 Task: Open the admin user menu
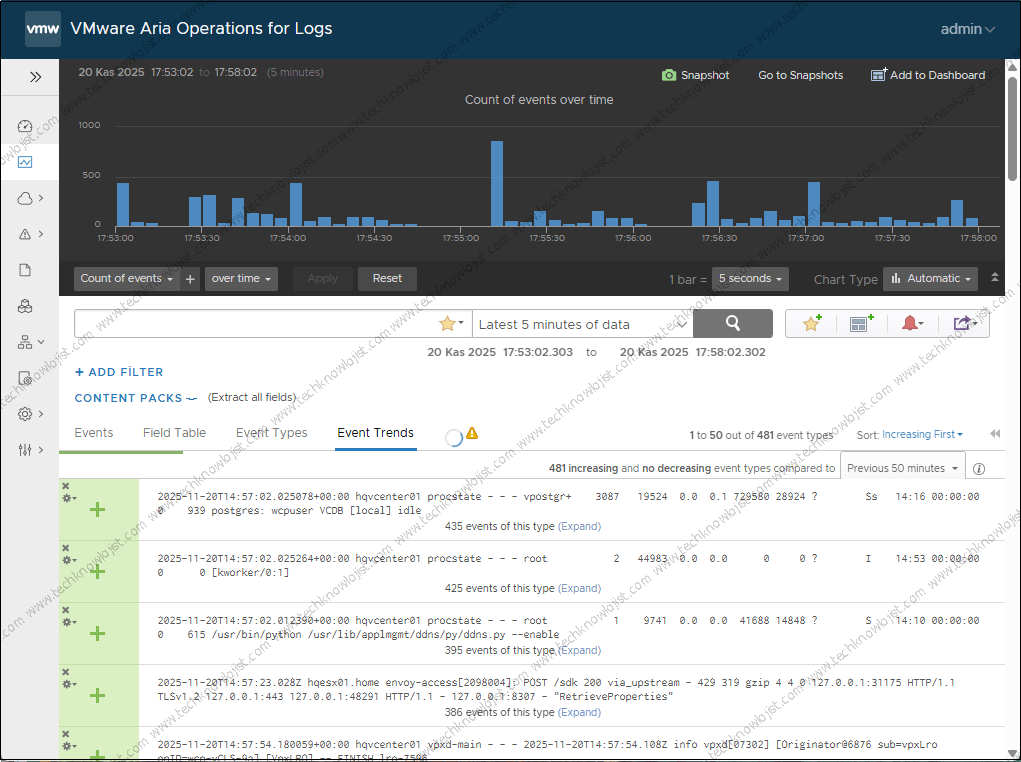967,29
